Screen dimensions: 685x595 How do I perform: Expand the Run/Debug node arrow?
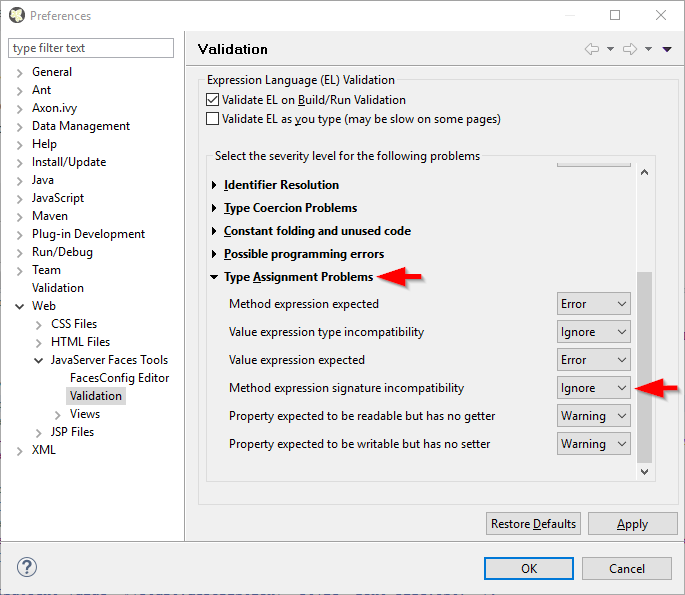(x=19, y=253)
